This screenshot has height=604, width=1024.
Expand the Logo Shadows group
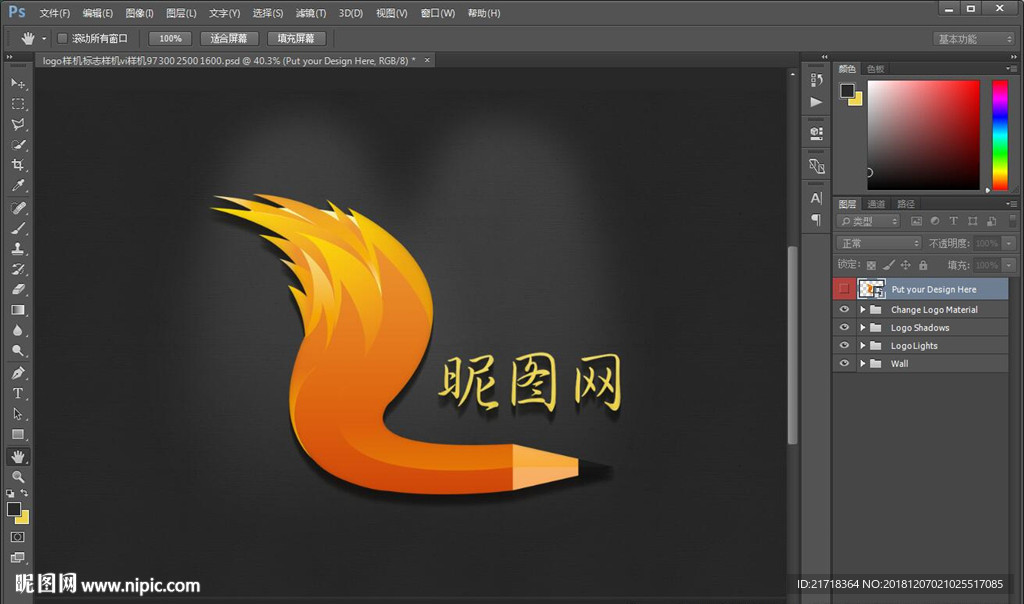pyautogui.click(x=863, y=327)
